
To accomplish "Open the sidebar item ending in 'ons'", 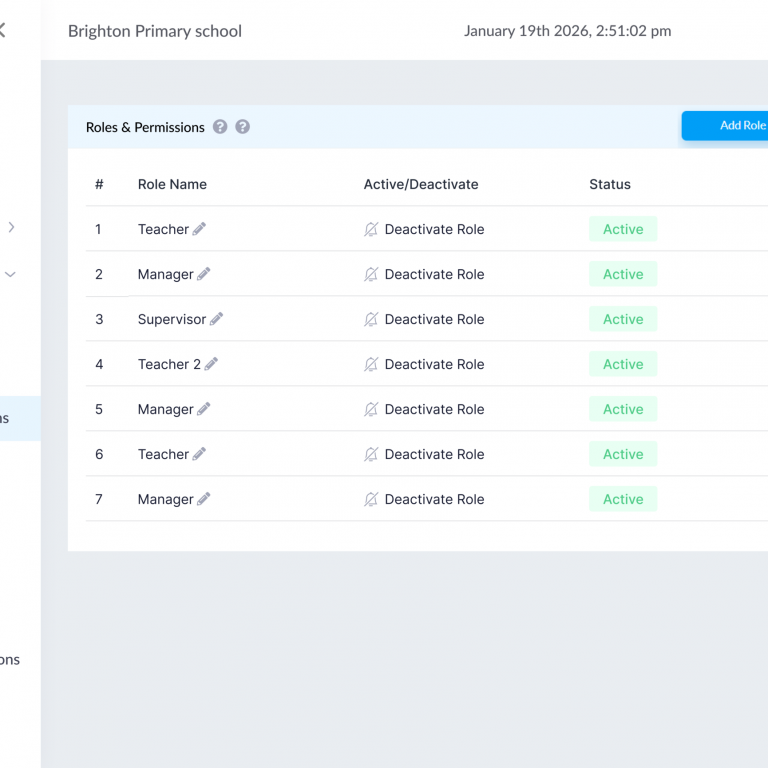I will (x=10, y=660).
